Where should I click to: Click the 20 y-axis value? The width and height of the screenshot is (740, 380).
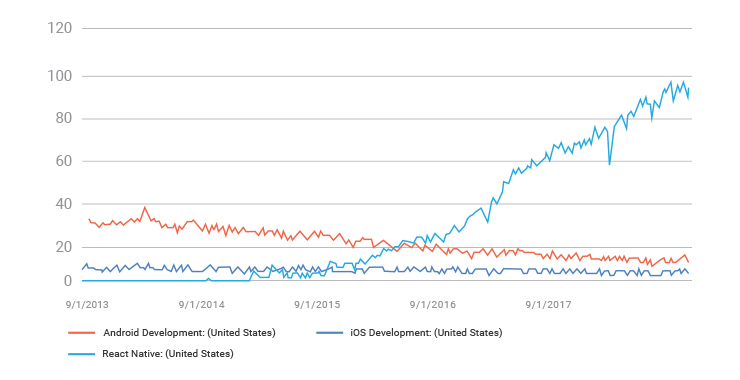coord(64,247)
